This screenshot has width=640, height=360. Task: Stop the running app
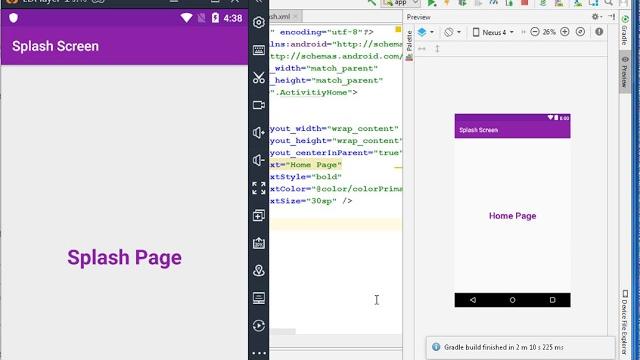click(525, 2)
